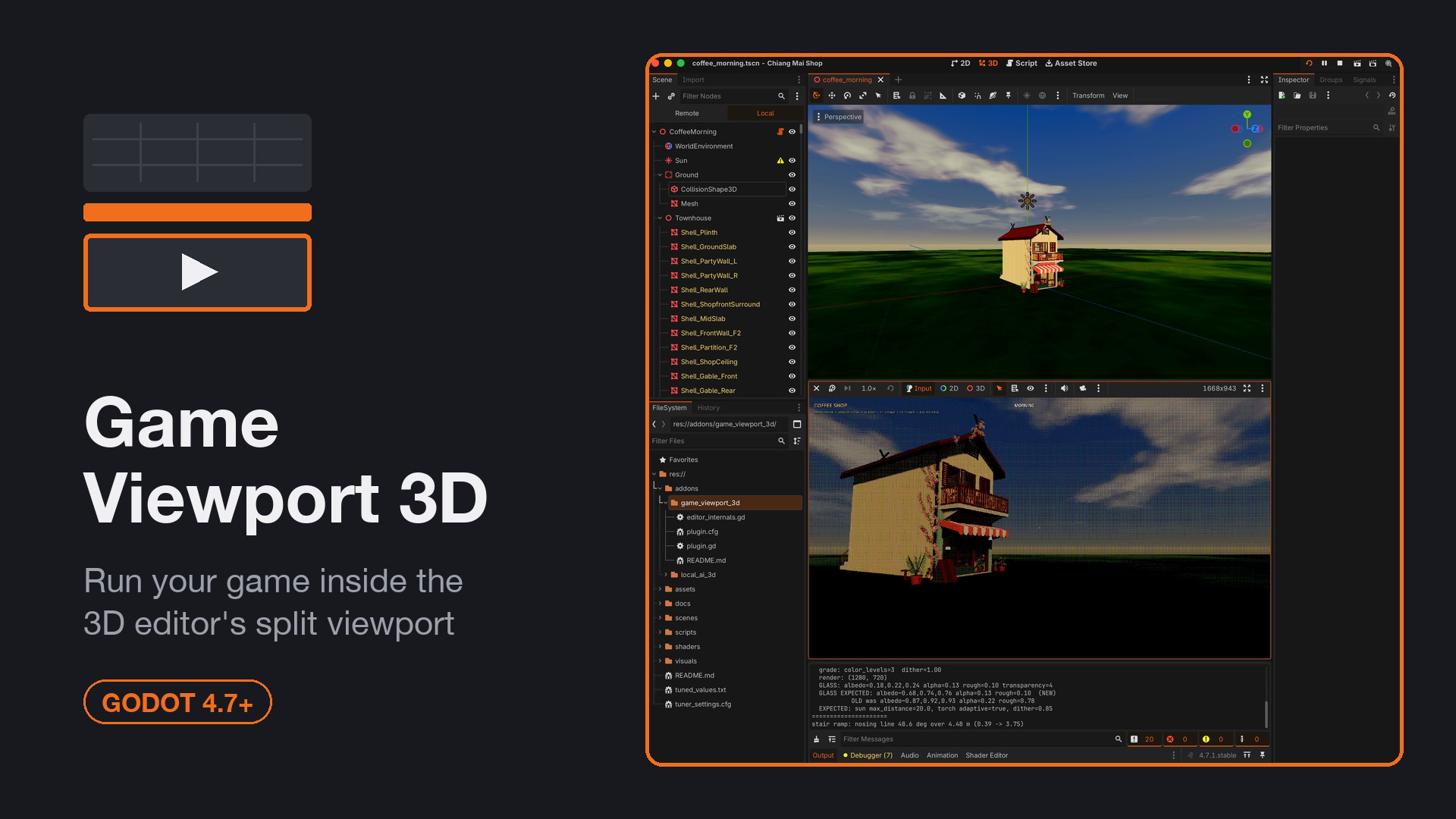The image size is (1456, 819).
Task: Activate the Move mode tool
Action: point(832,96)
